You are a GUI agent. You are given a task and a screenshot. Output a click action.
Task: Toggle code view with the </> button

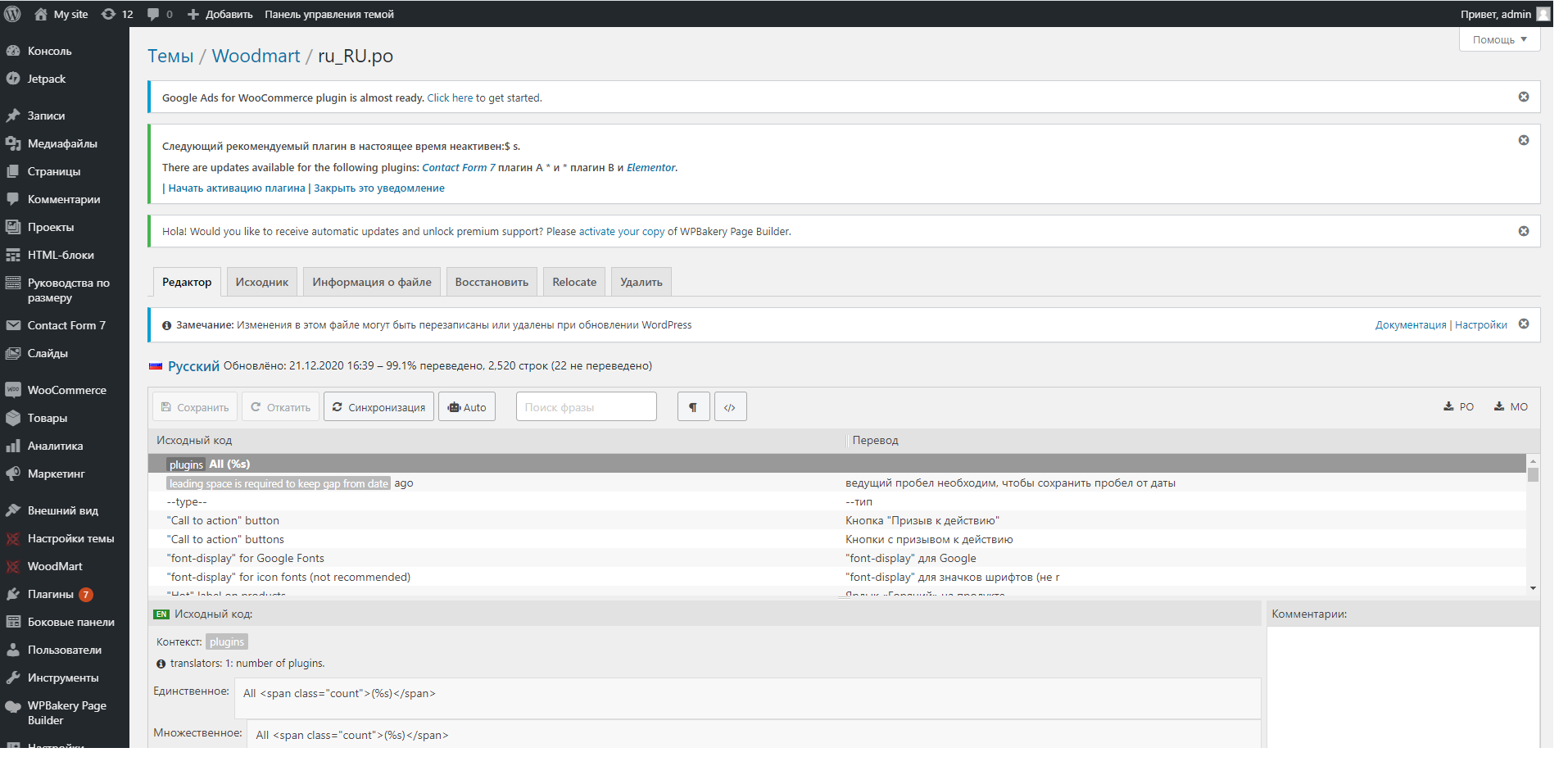pos(730,407)
